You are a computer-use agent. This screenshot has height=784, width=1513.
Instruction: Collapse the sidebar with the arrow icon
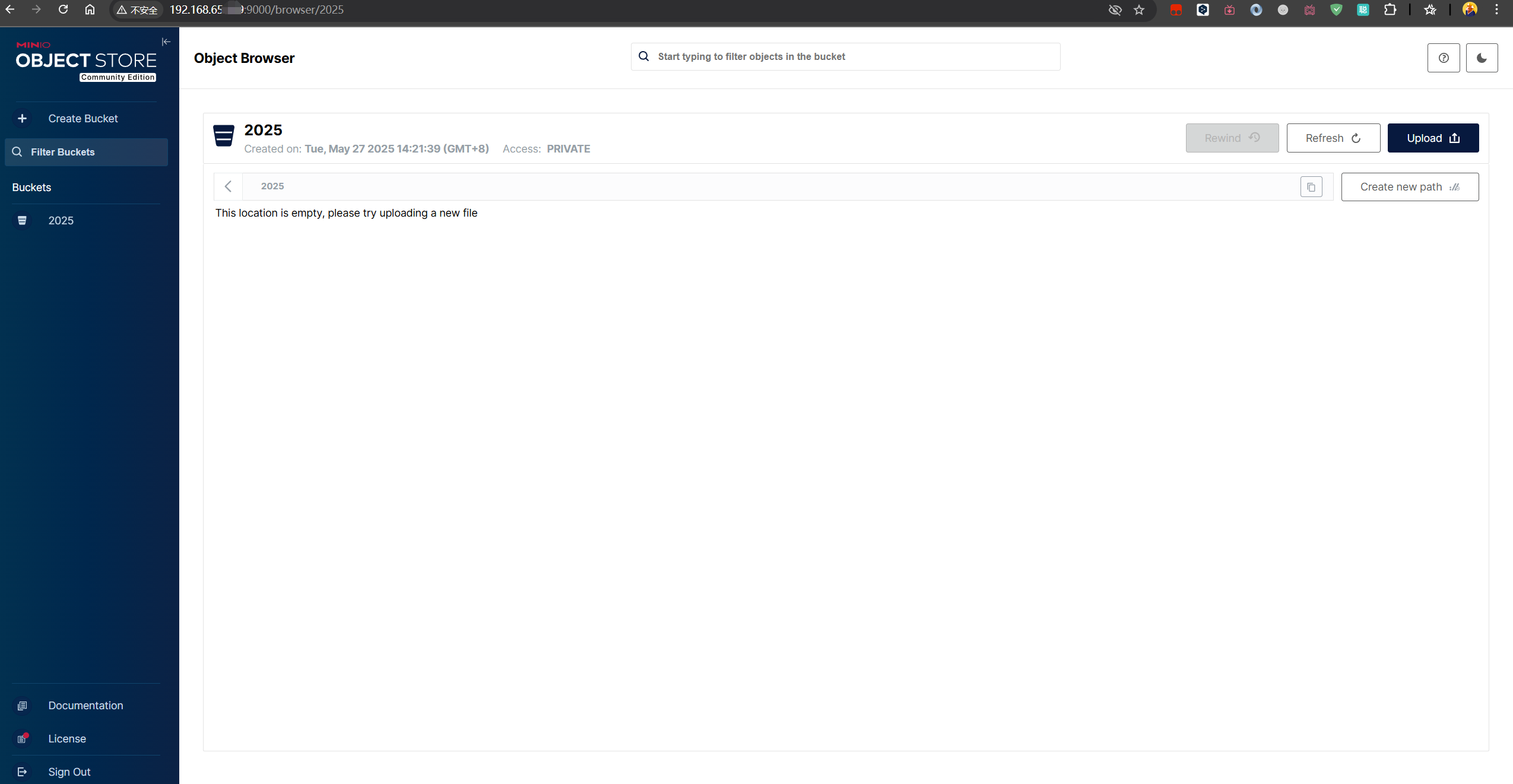[166, 42]
